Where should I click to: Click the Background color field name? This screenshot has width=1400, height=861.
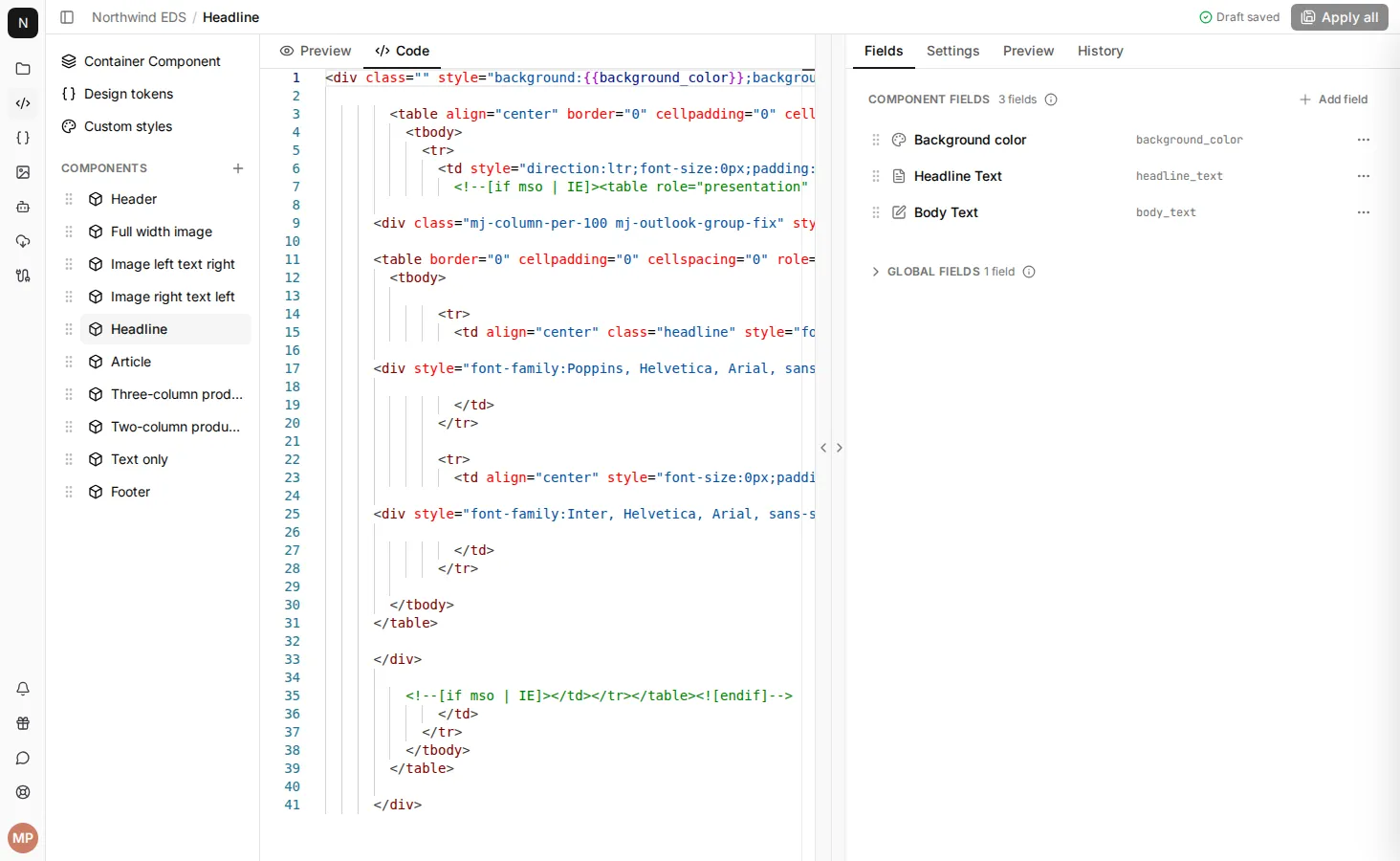pyautogui.click(x=970, y=140)
